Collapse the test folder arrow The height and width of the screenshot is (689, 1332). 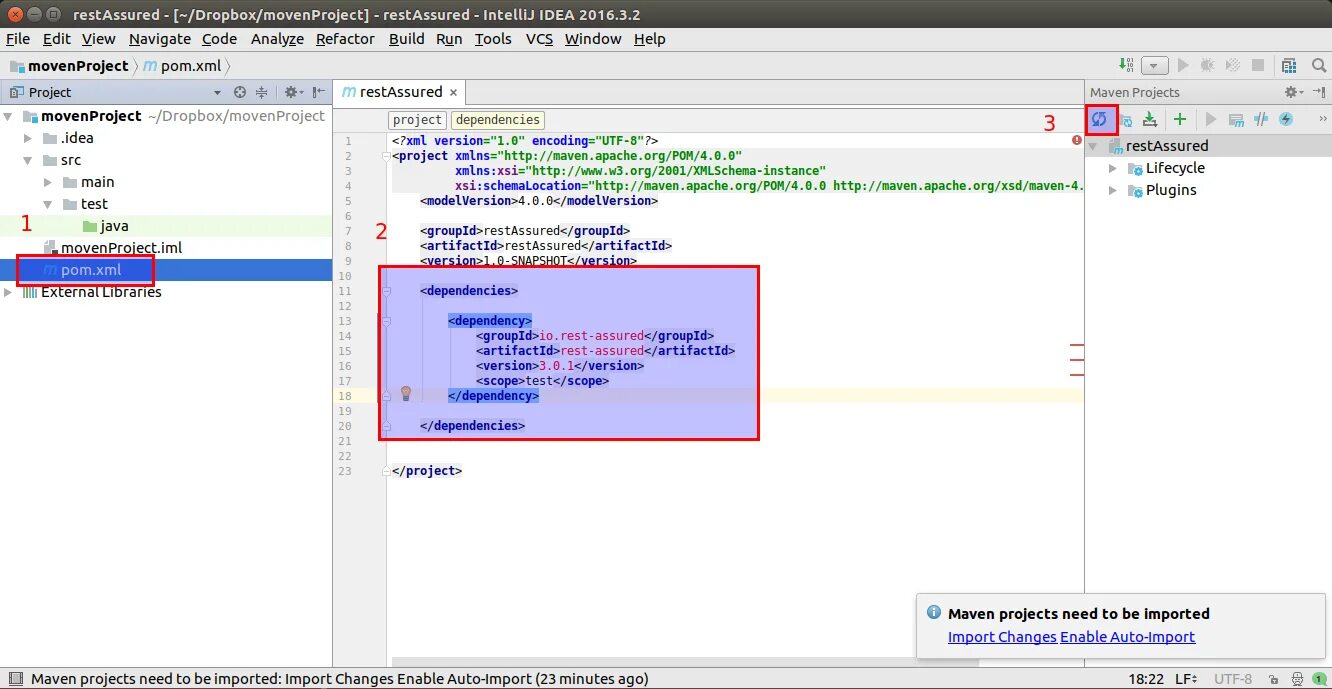coord(48,204)
